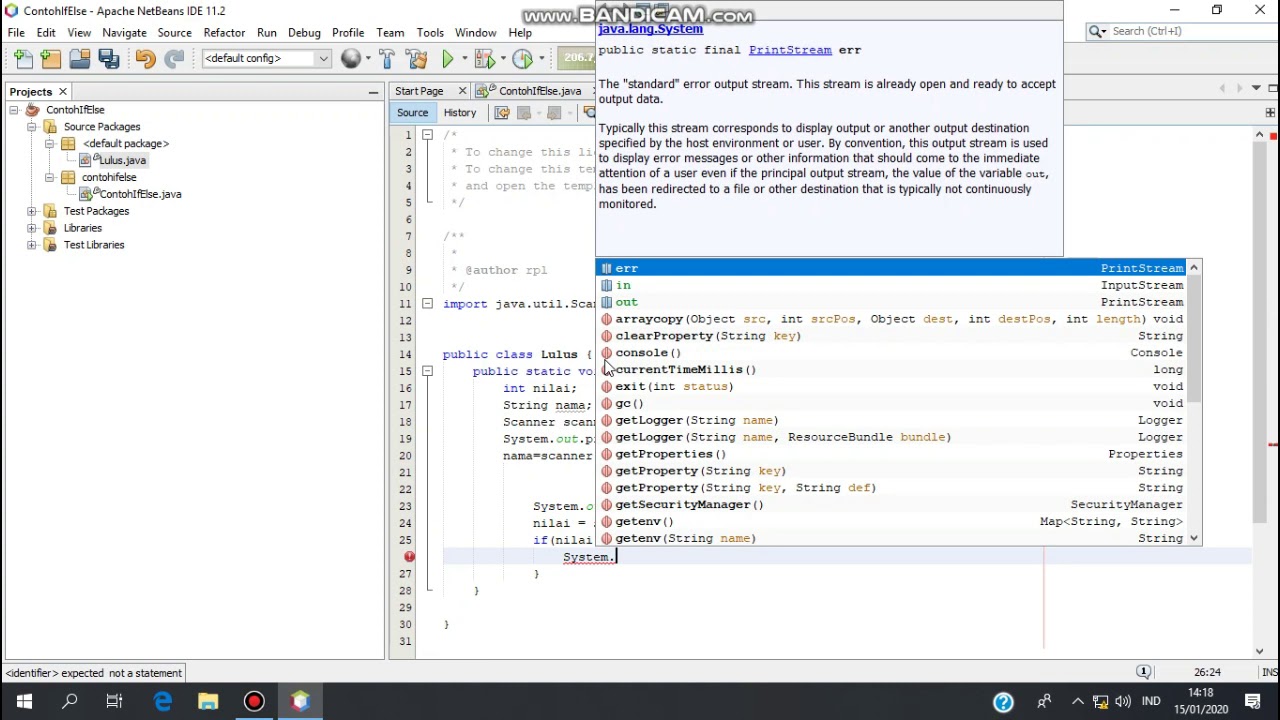
Task: Collapse the code fold on line 15
Action: (x=427, y=371)
